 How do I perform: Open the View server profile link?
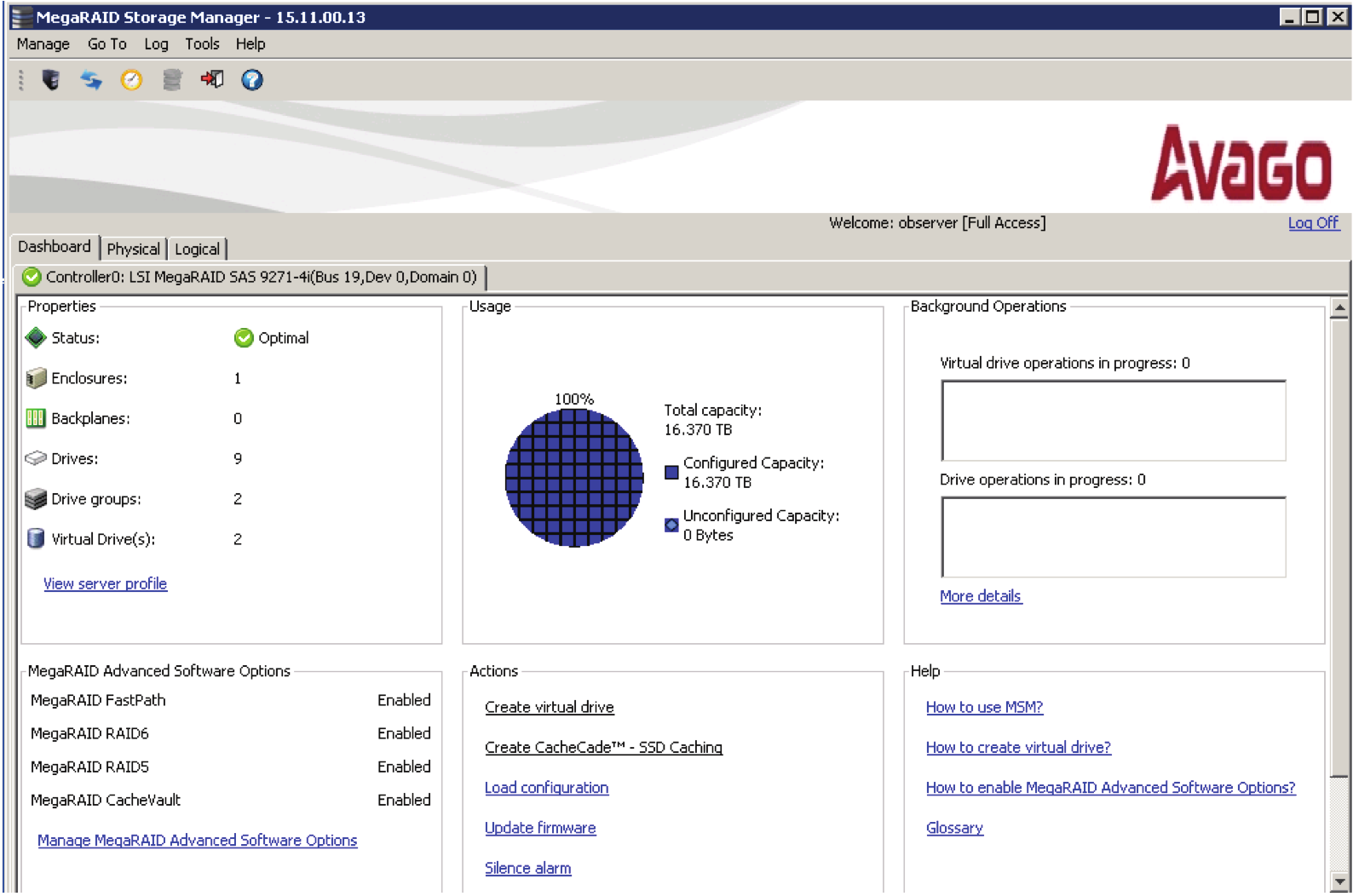pyautogui.click(x=105, y=584)
